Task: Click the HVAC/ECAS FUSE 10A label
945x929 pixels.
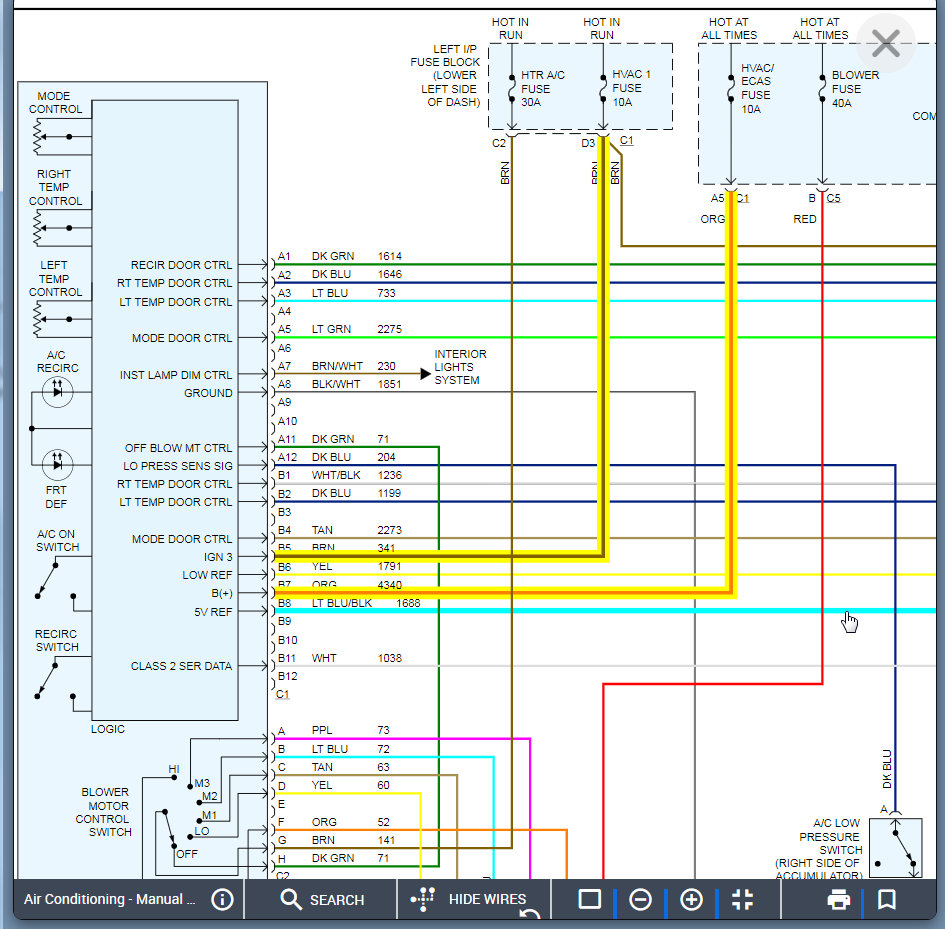Action: (757, 89)
